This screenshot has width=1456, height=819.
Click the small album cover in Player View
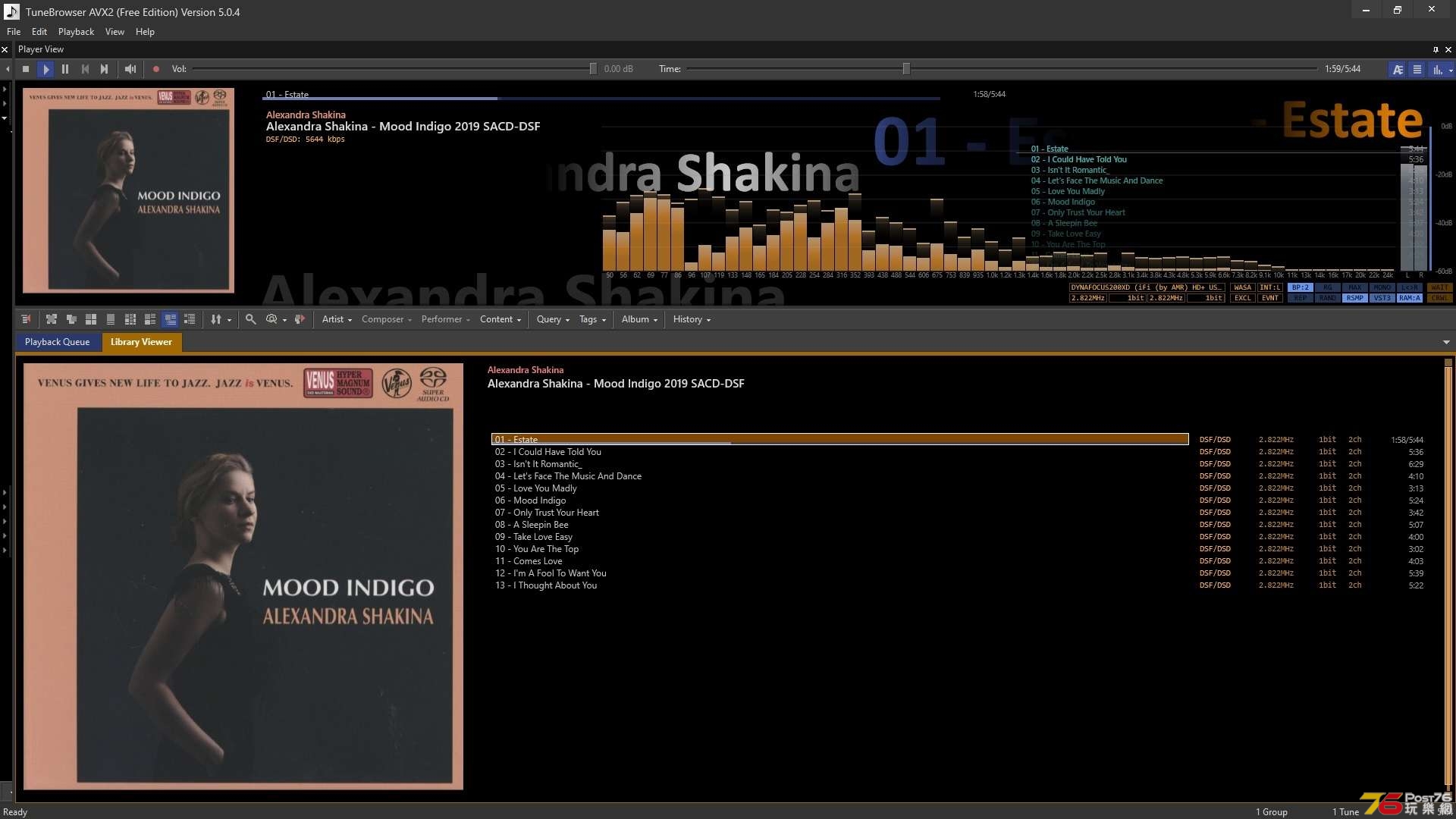(x=128, y=190)
